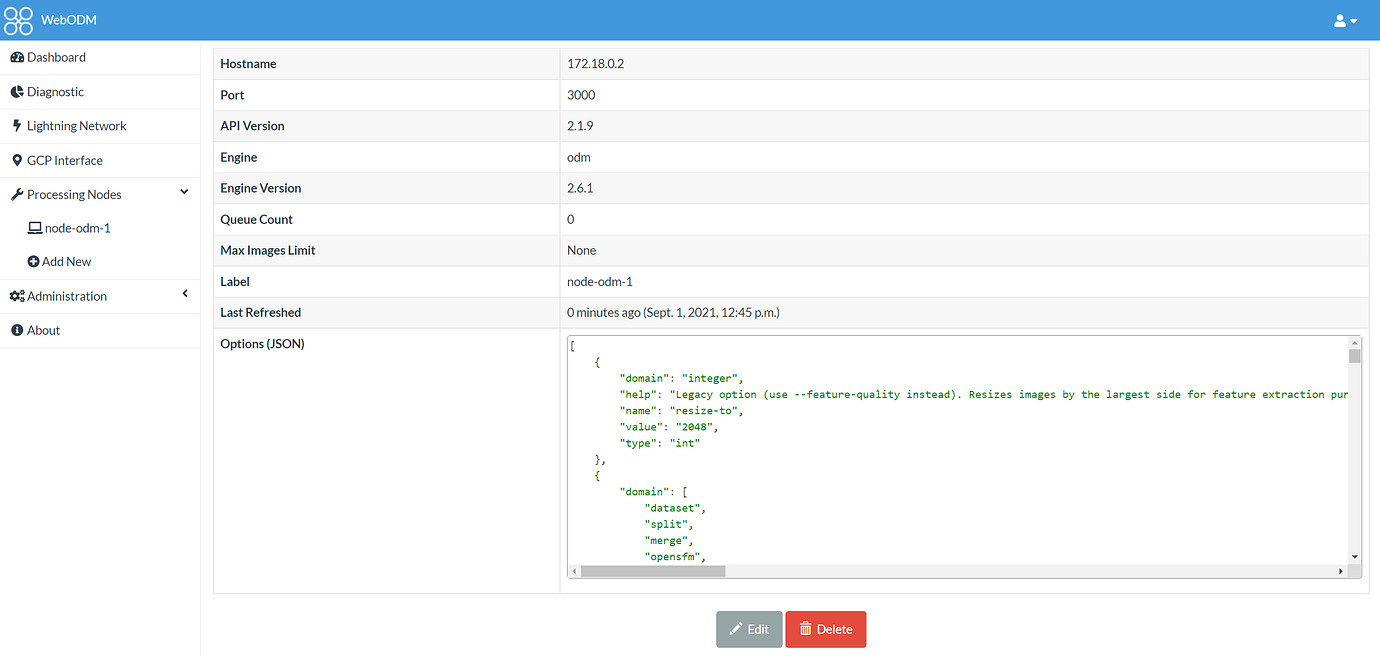The width and height of the screenshot is (1380, 656).
Task: Collapse the Processing Nodes section chevron
Action: tap(184, 191)
